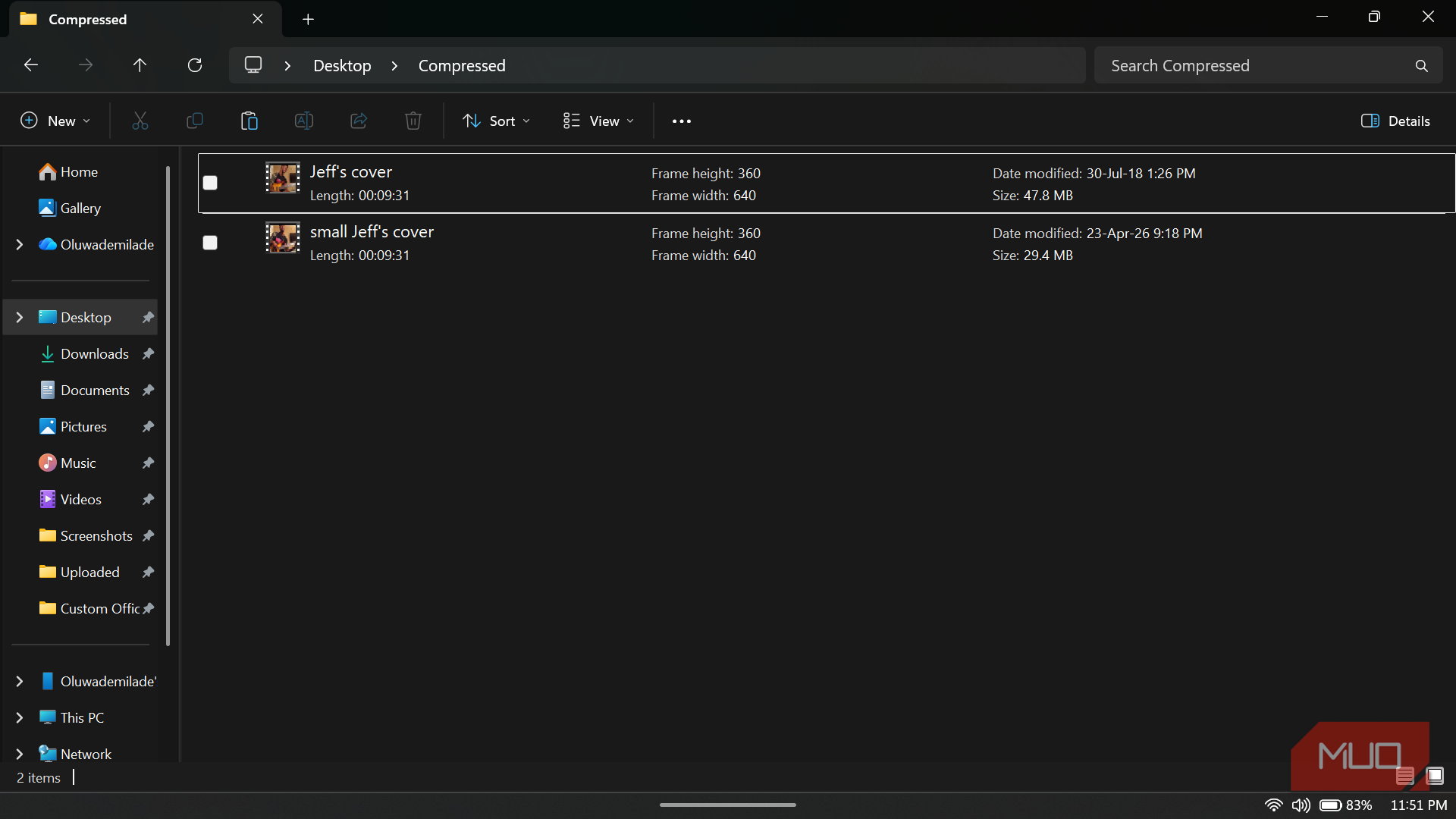Click the search magnifier icon
Image resolution: width=1456 pixels, height=819 pixels.
(1422, 66)
